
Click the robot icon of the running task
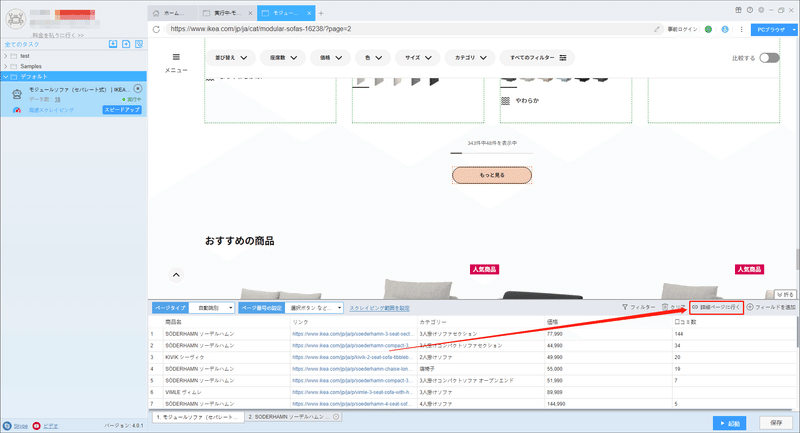point(17,93)
